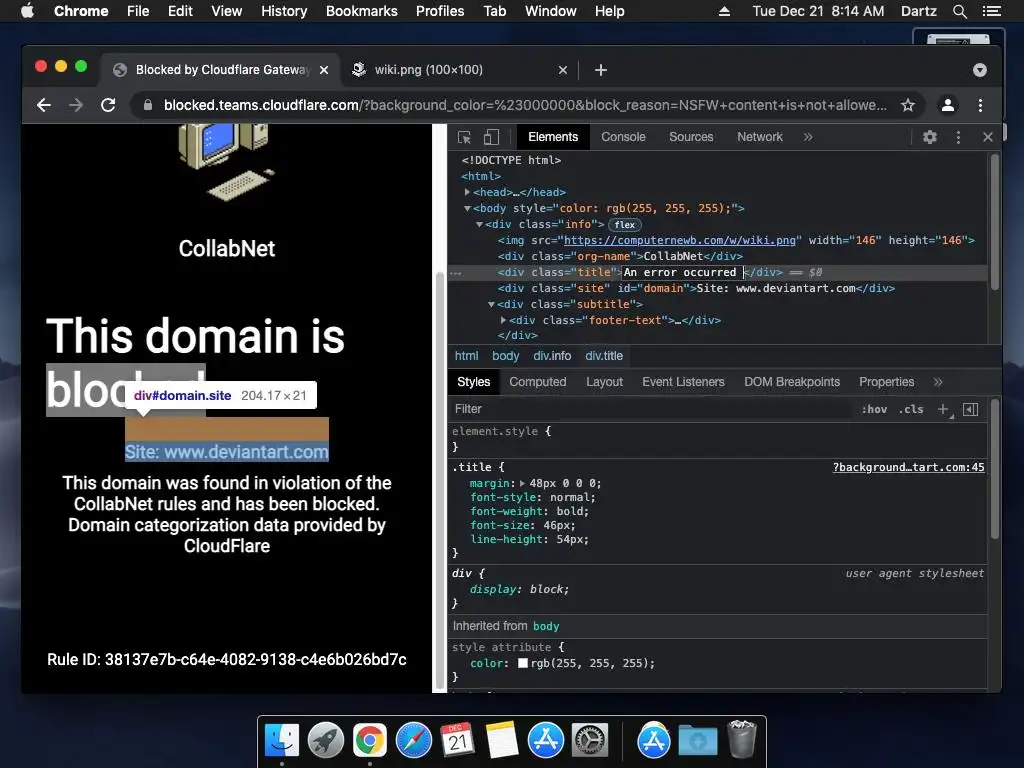Expand the div footer-text node

[x=503, y=320]
